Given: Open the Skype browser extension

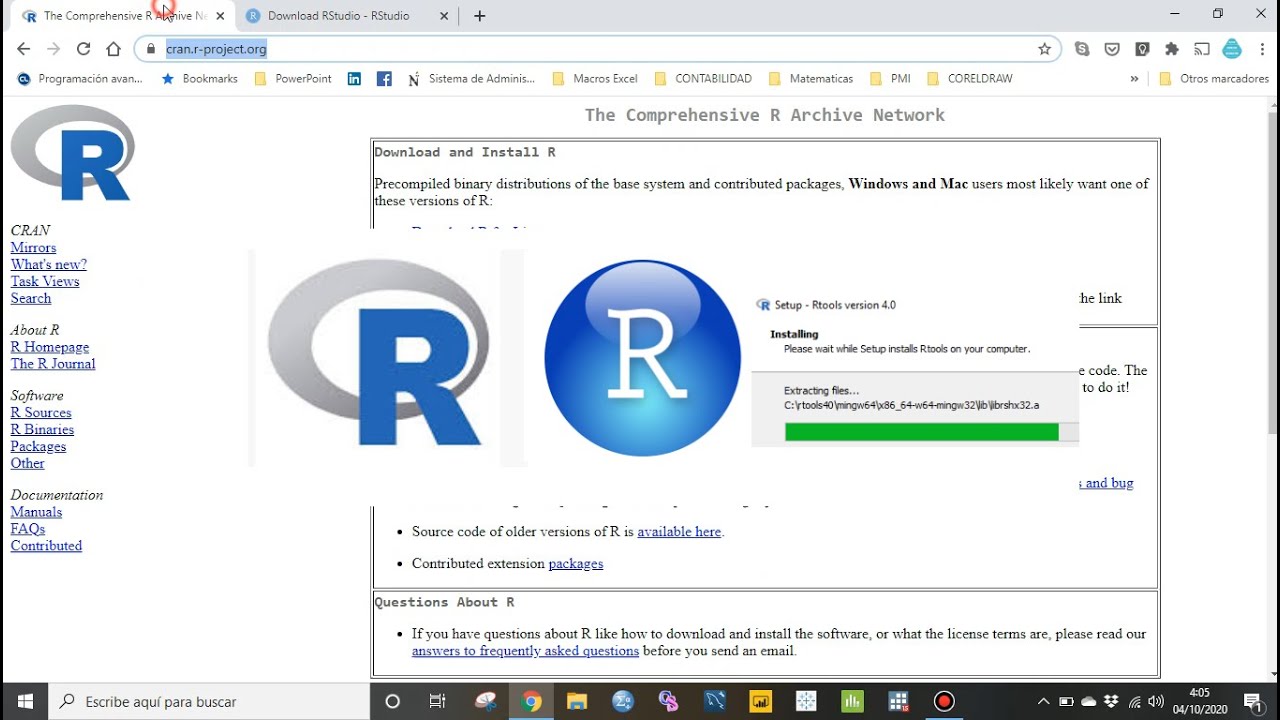Looking at the screenshot, I should tap(1082, 49).
